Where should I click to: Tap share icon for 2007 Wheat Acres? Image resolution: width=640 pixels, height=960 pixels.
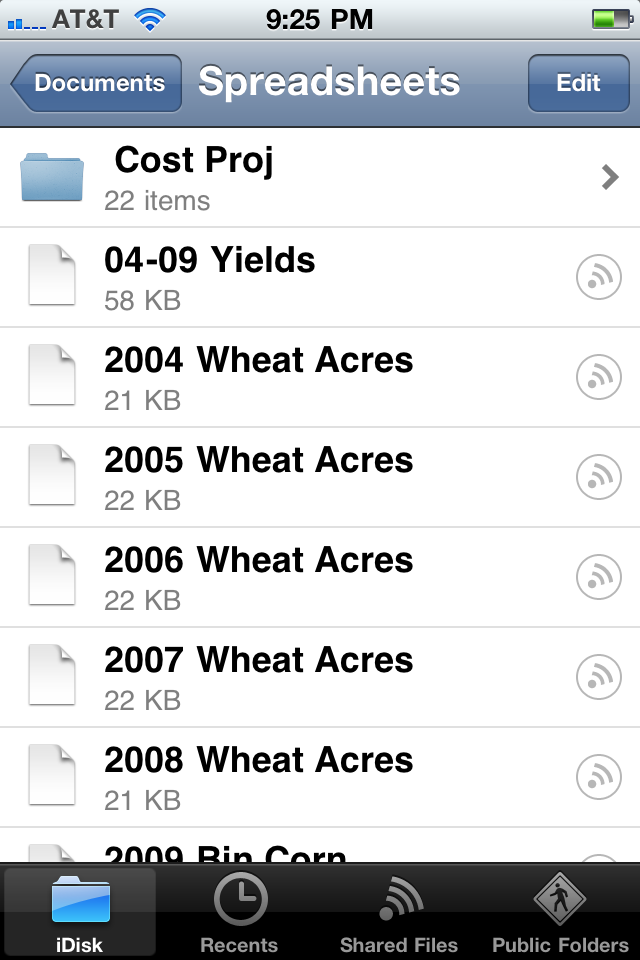[599, 677]
